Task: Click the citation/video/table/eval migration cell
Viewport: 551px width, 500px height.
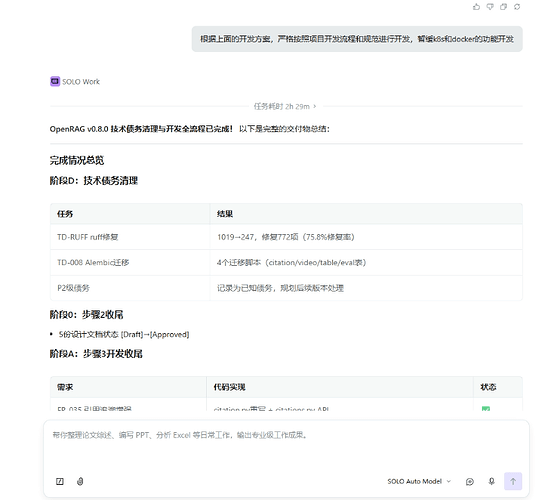Action: tap(366, 262)
